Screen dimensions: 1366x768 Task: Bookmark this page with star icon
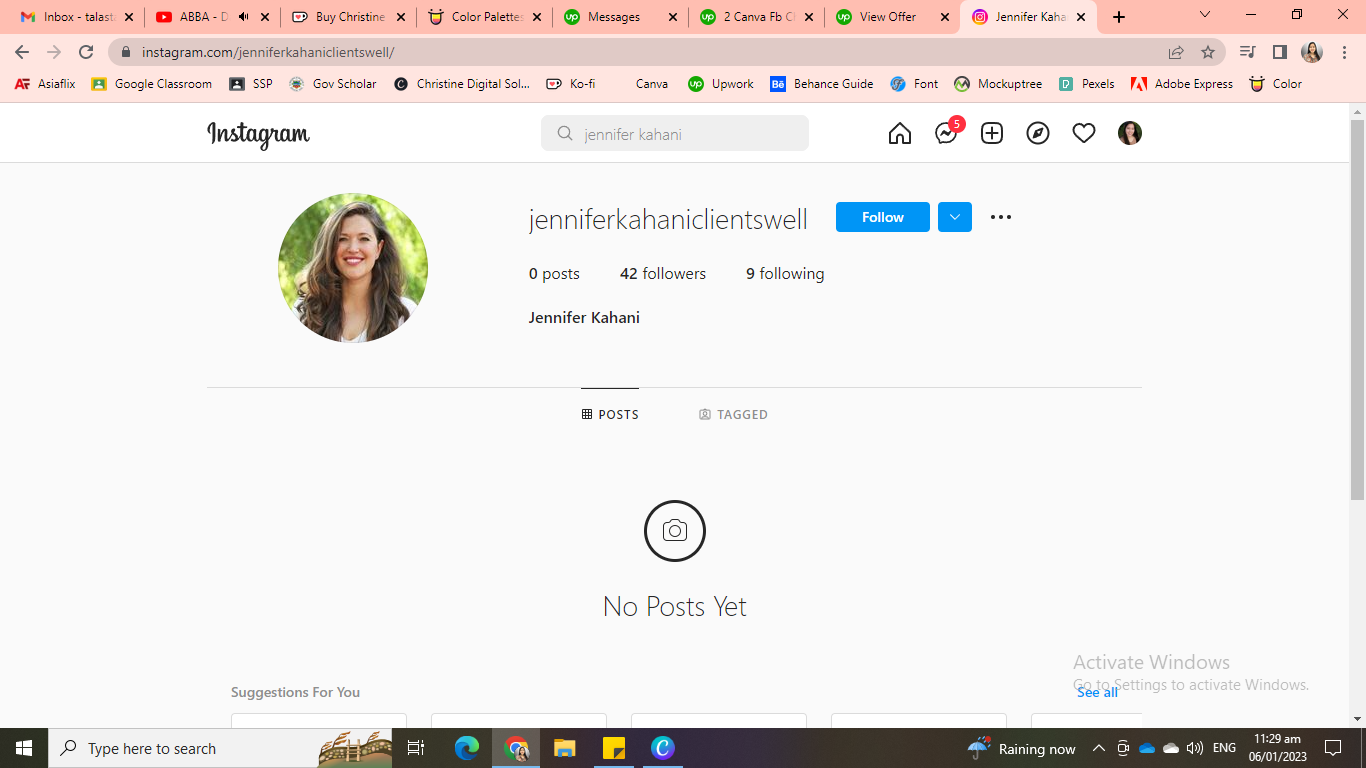[x=1208, y=52]
